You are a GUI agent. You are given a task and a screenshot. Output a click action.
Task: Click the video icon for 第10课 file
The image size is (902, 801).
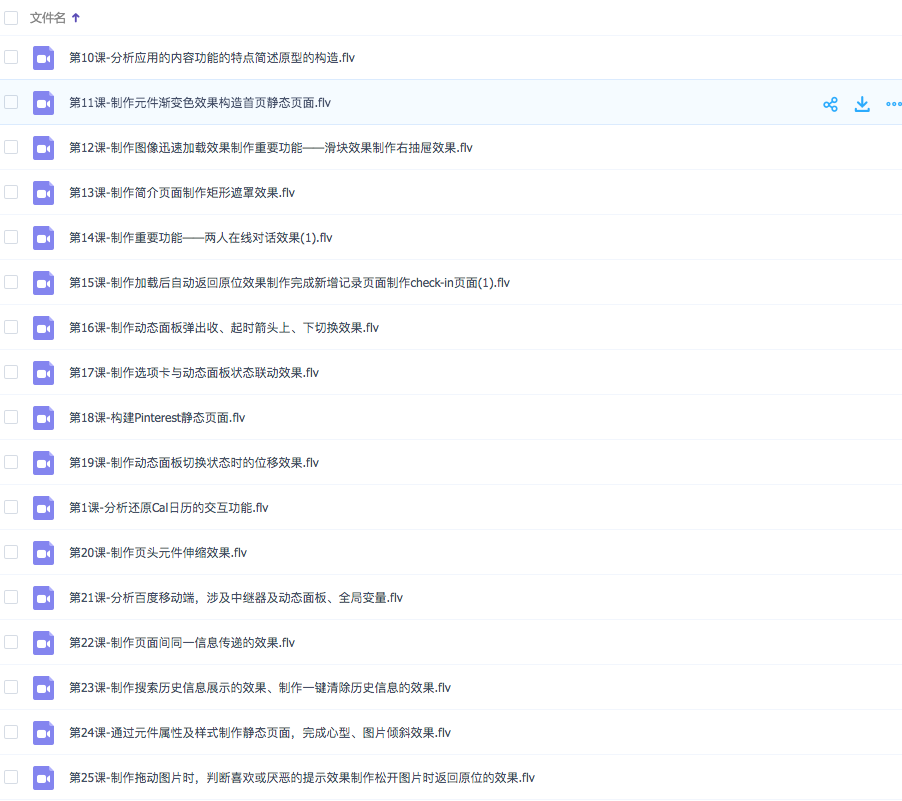[x=43, y=58]
